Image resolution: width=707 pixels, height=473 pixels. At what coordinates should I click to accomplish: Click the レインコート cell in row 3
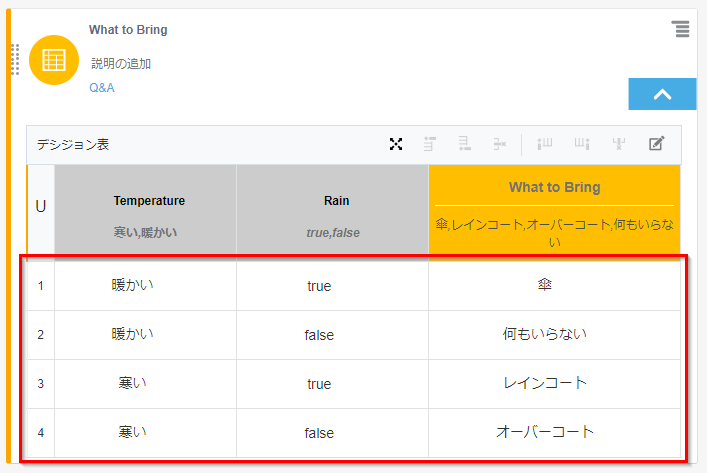click(545, 383)
